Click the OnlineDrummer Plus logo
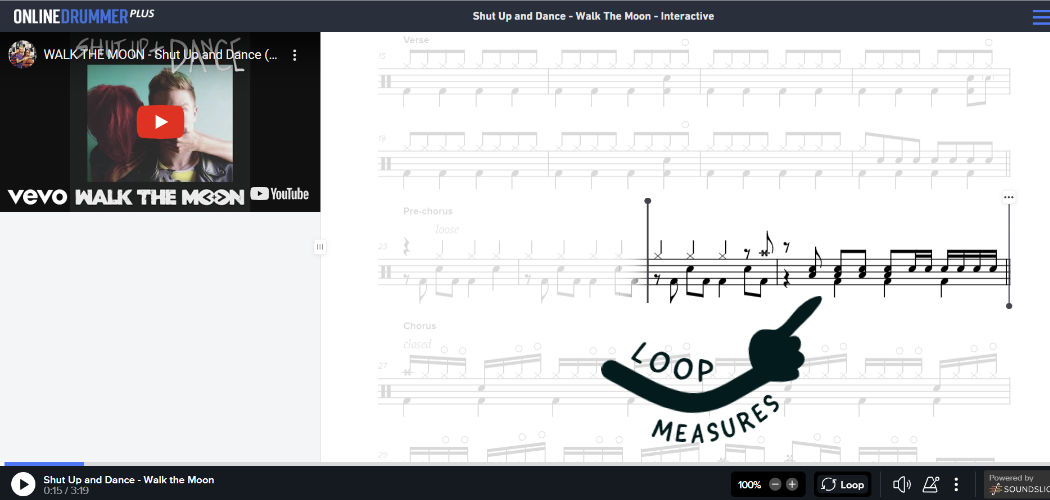This screenshot has height=500, width=1050. coord(84,15)
